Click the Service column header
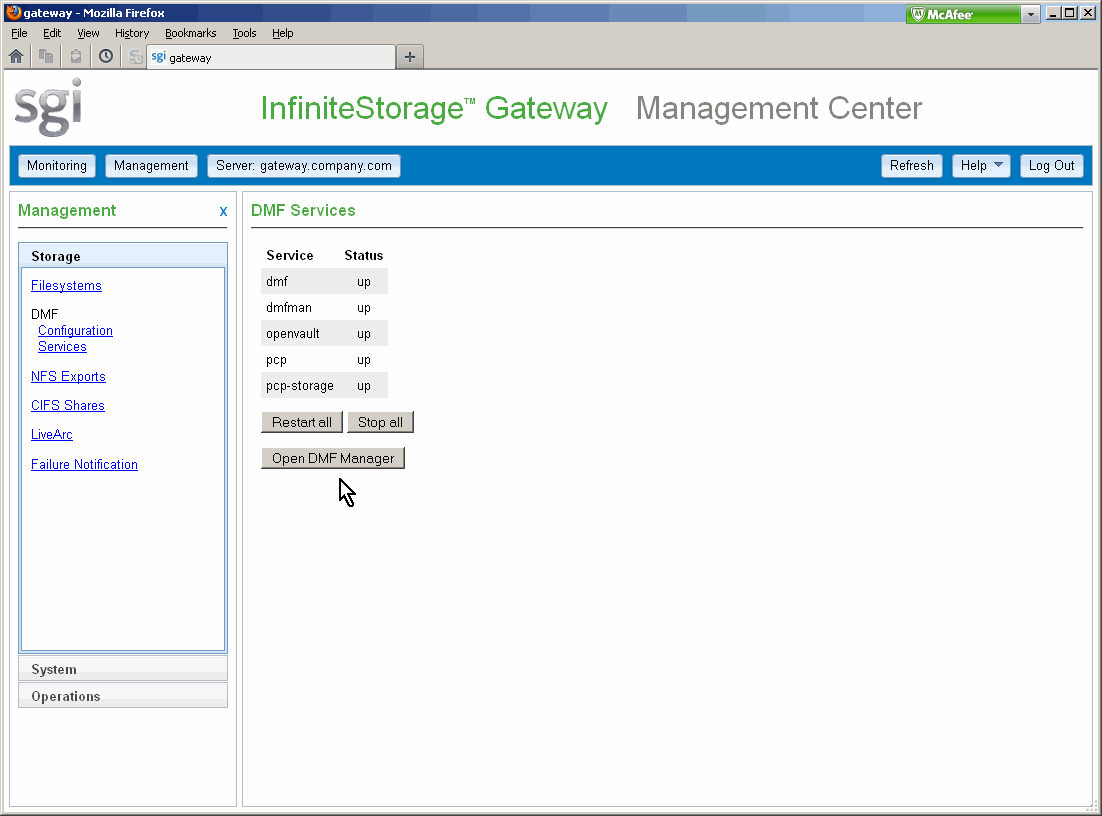The width and height of the screenshot is (1102, 816). pos(290,255)
